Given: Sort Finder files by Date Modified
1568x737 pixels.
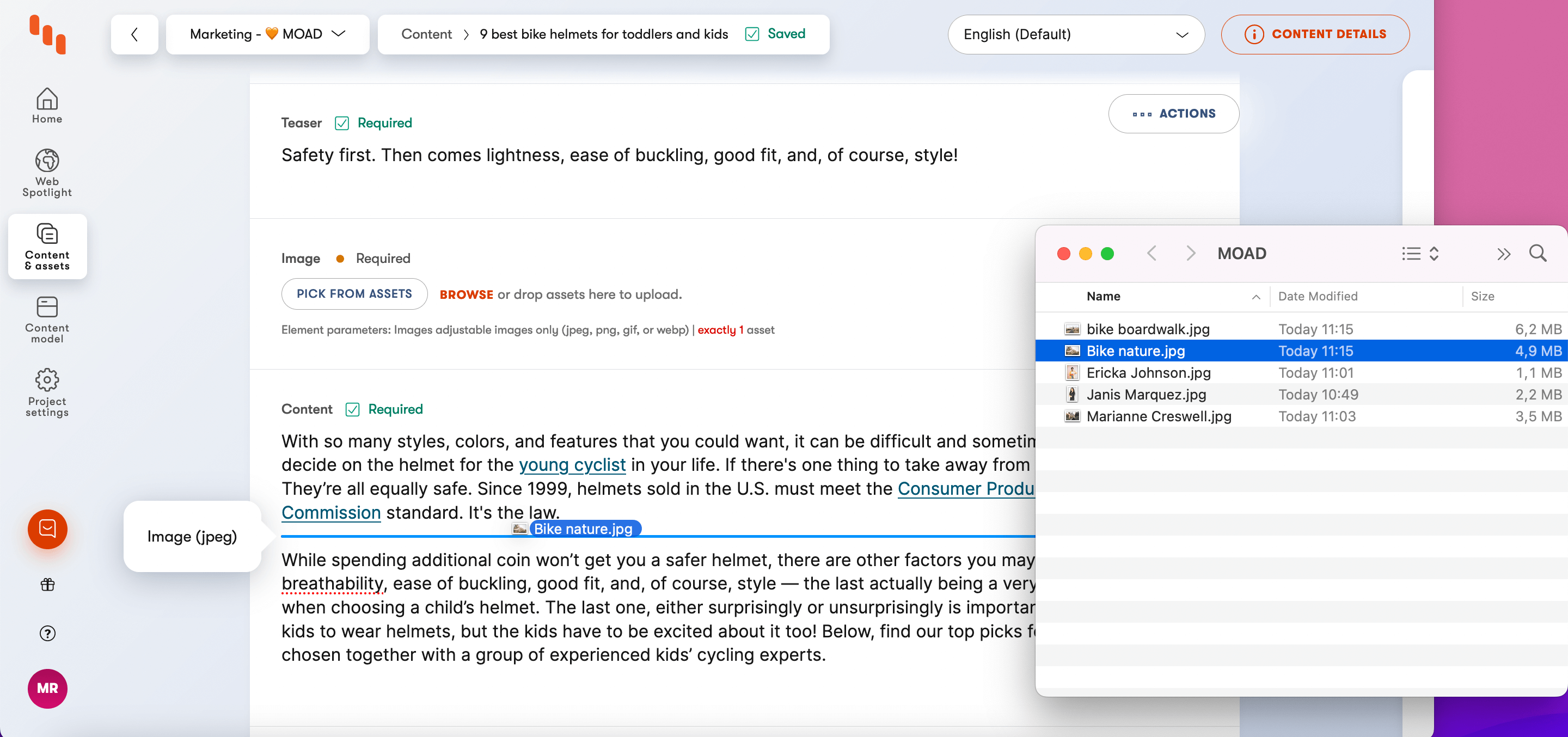Looking at the screenshot, I should click(x=1318, y=297).
